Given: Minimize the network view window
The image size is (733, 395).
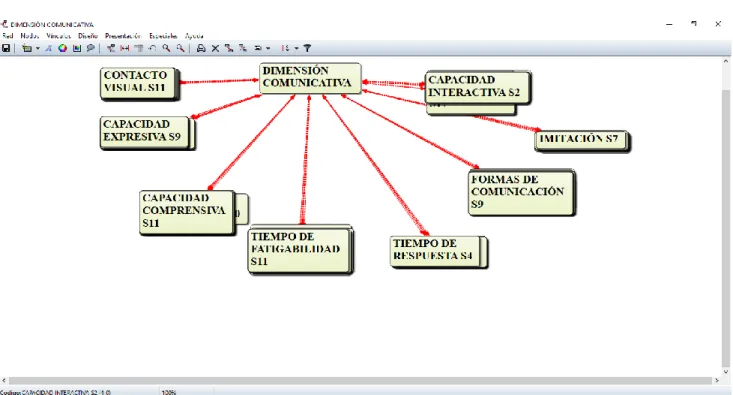Looking at the screenshot, I should point(669,24).
